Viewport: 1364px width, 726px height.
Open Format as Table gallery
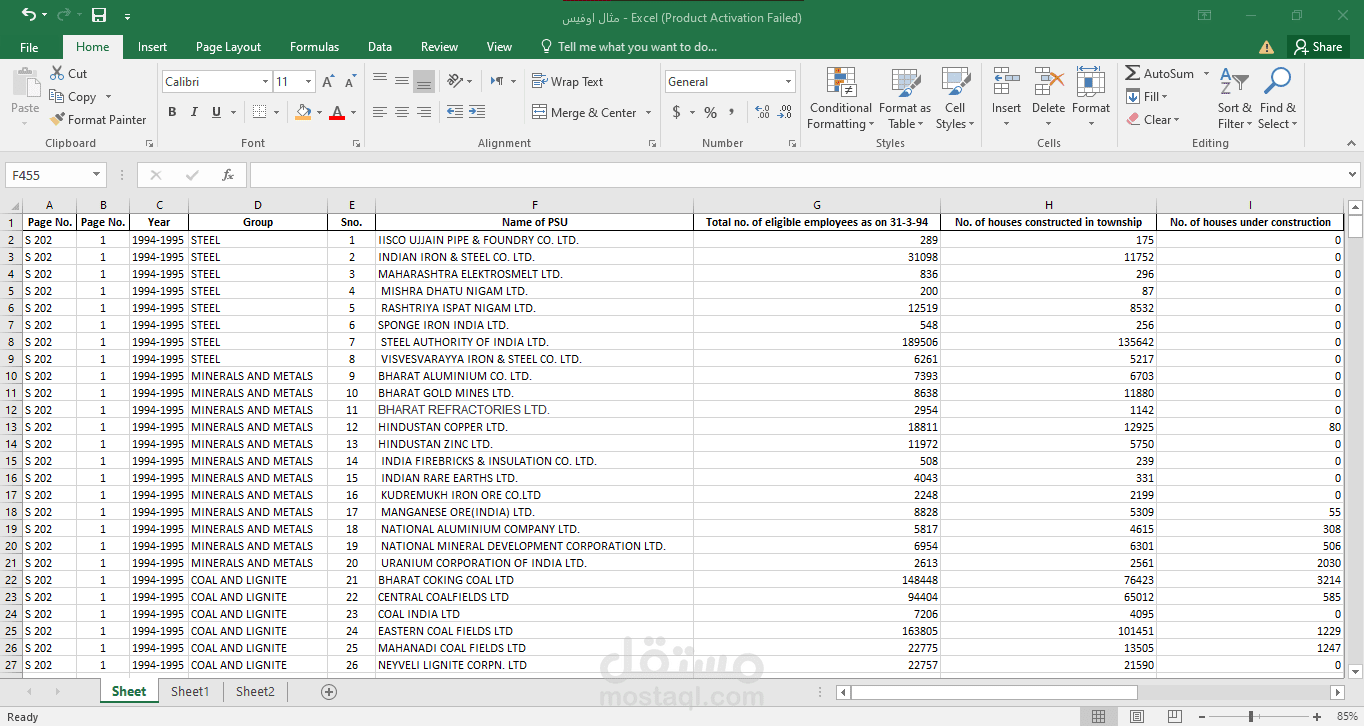tap(905, 98)
